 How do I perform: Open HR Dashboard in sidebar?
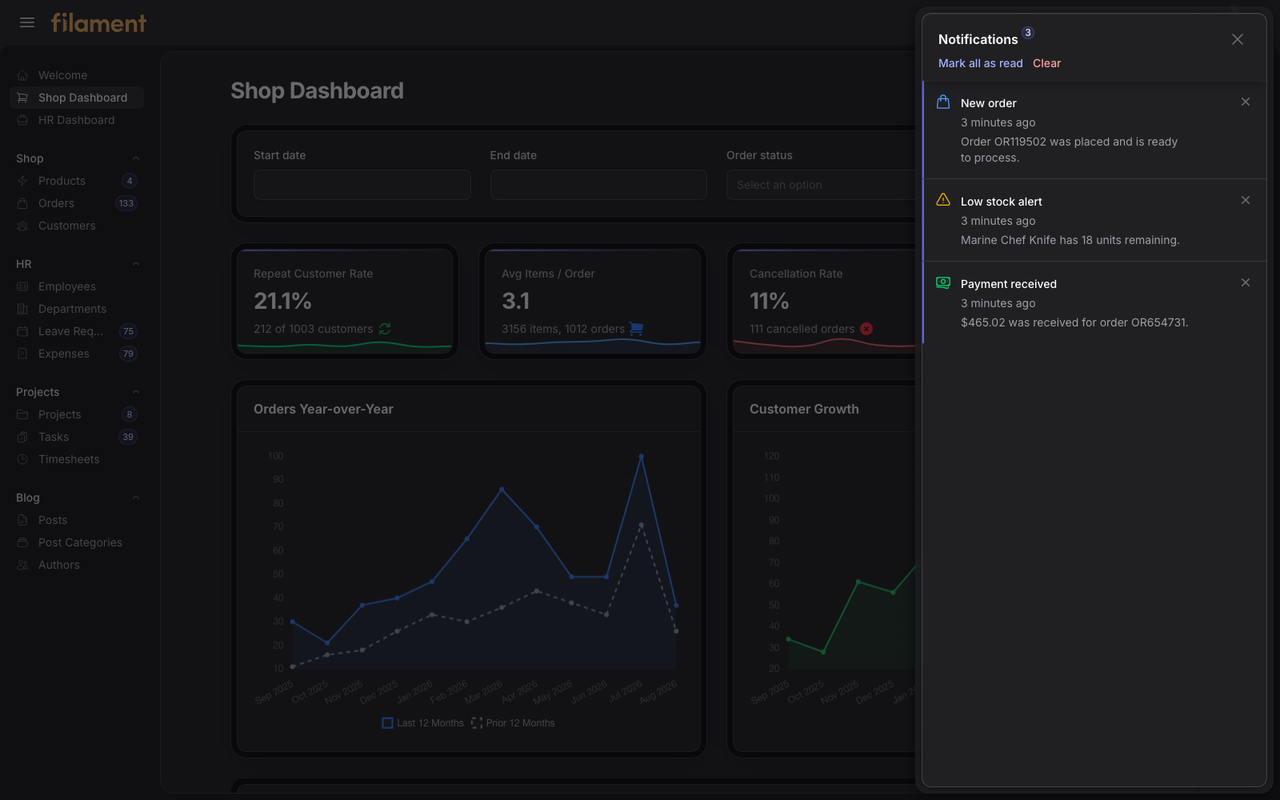coord(77,120)
